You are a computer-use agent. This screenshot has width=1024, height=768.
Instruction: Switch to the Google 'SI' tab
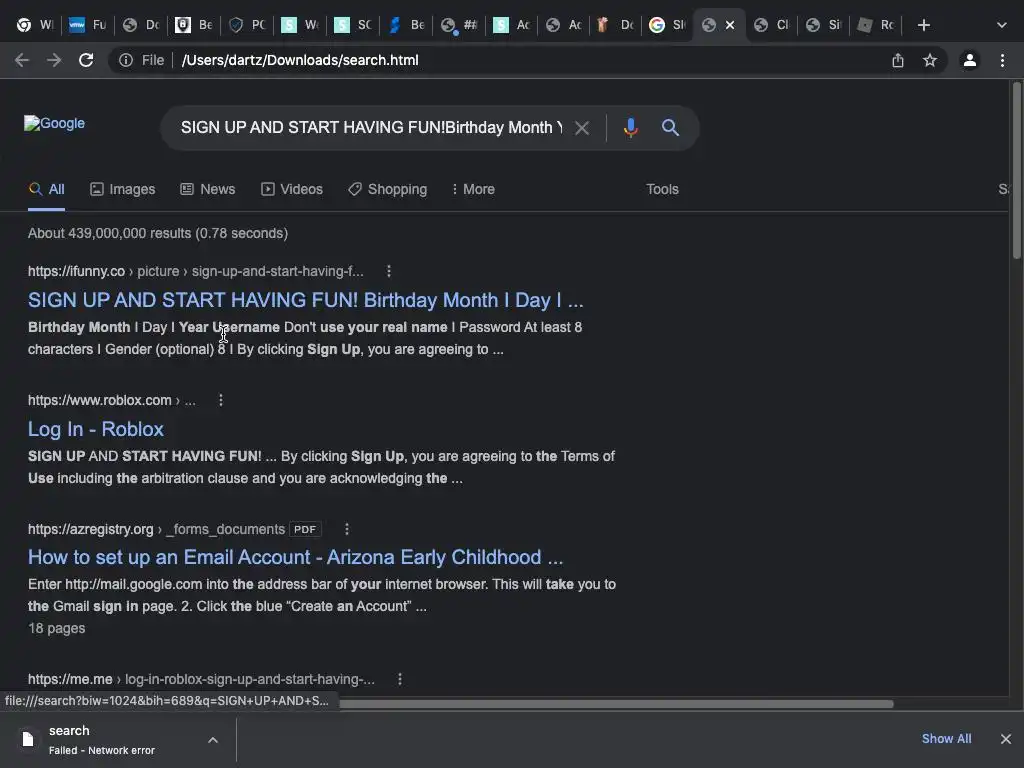coord(667,25)
